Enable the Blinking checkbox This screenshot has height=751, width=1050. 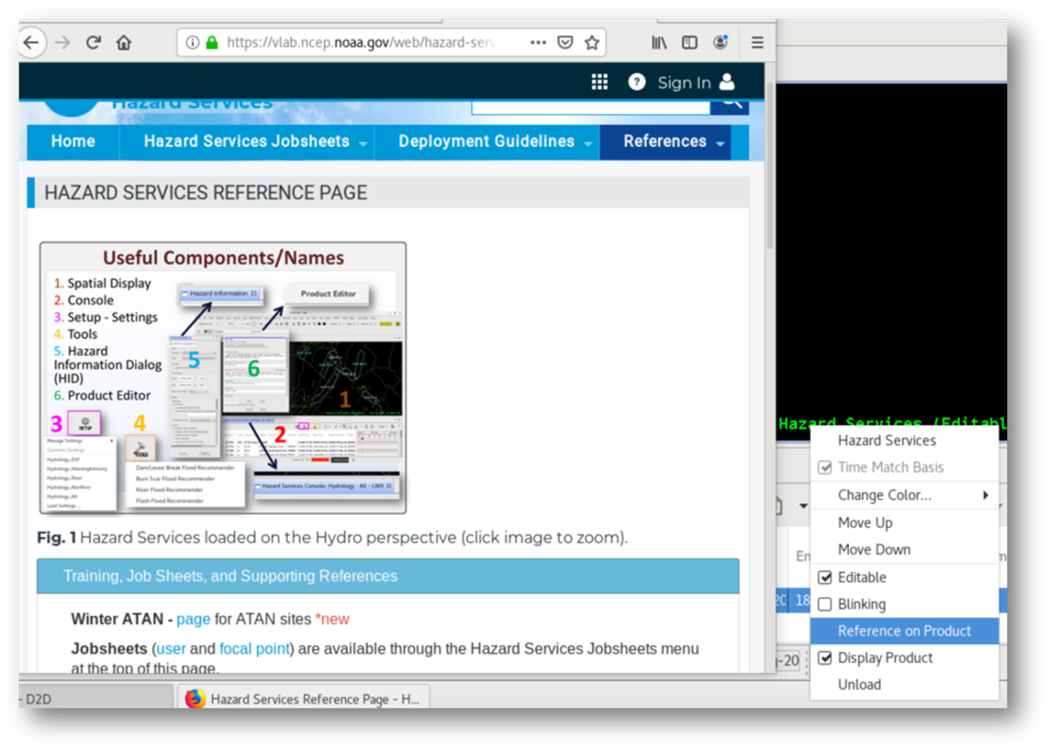(825, 604)
